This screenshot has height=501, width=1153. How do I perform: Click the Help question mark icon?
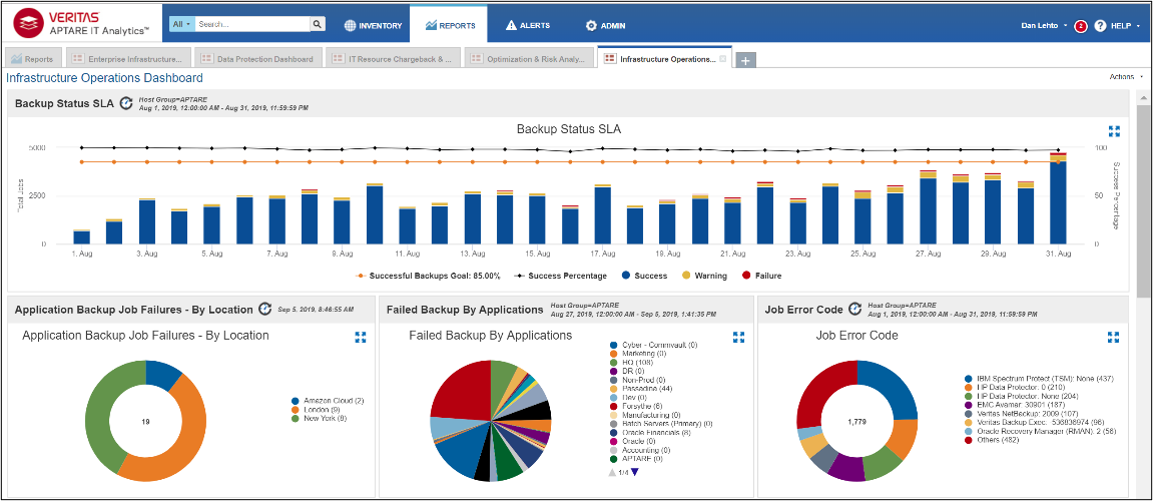1100,26
